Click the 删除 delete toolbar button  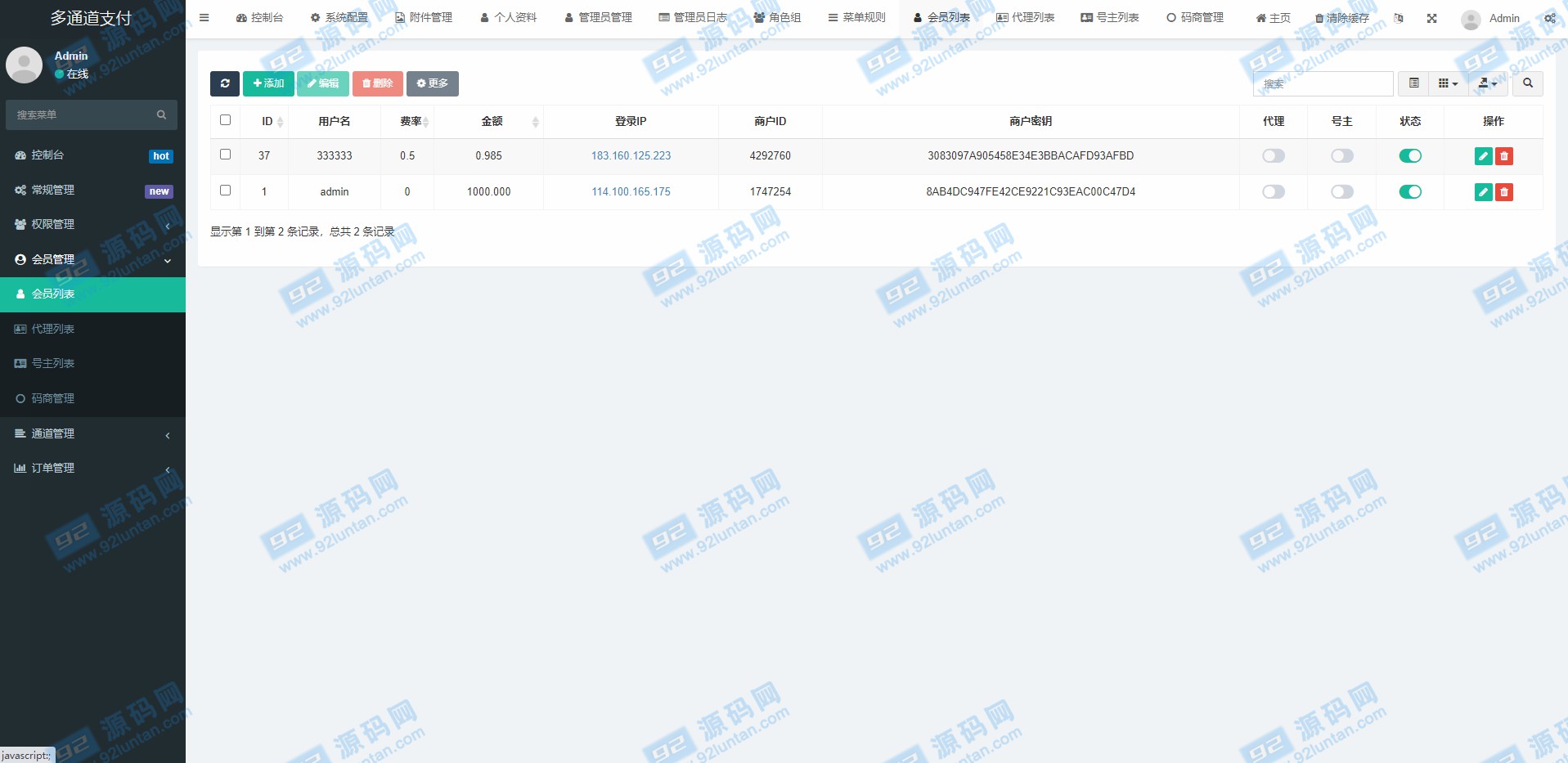377,83
